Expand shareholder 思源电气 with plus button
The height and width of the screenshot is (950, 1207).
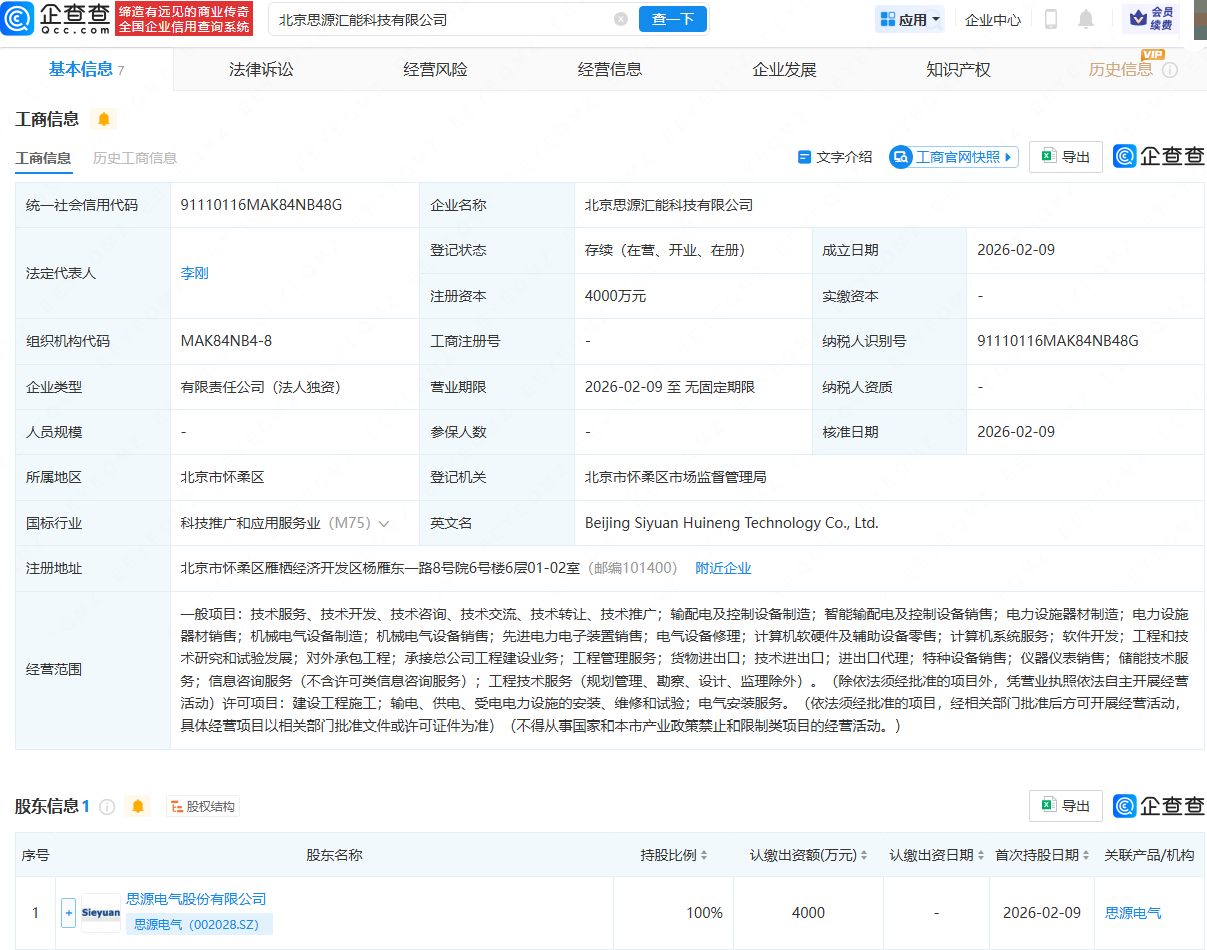click(67, 912)
